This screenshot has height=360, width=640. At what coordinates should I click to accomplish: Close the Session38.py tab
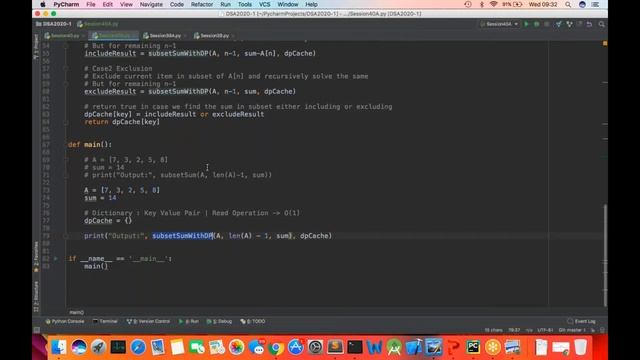point(233,36)
